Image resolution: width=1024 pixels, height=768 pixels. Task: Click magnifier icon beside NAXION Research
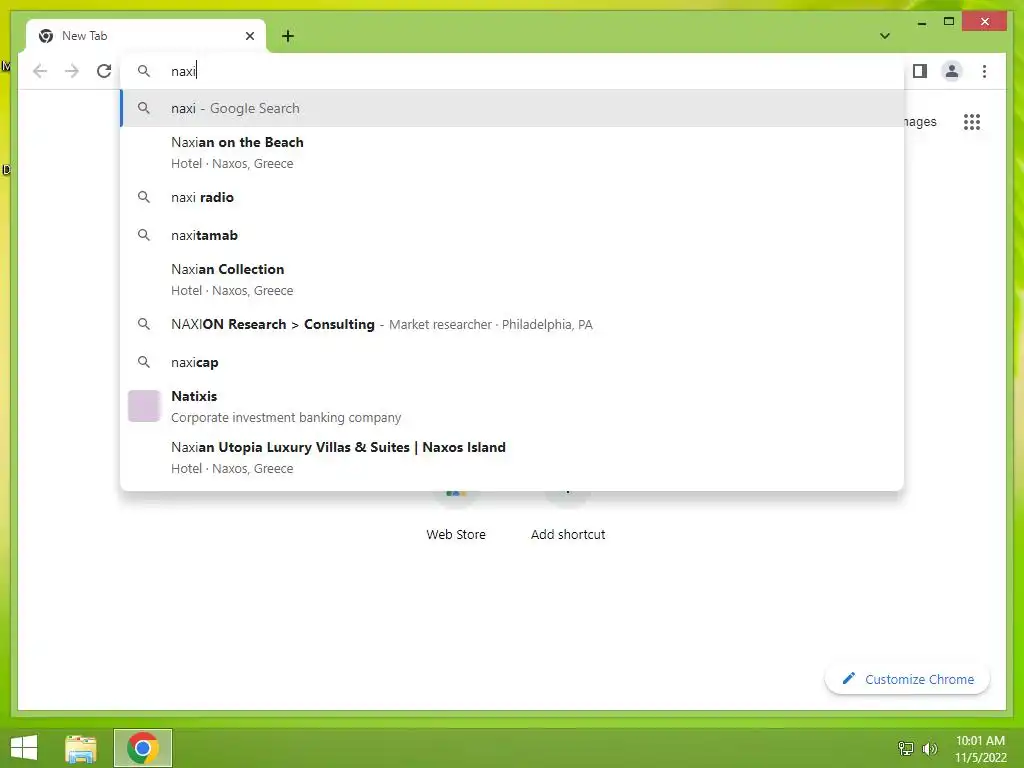point(144,325)
